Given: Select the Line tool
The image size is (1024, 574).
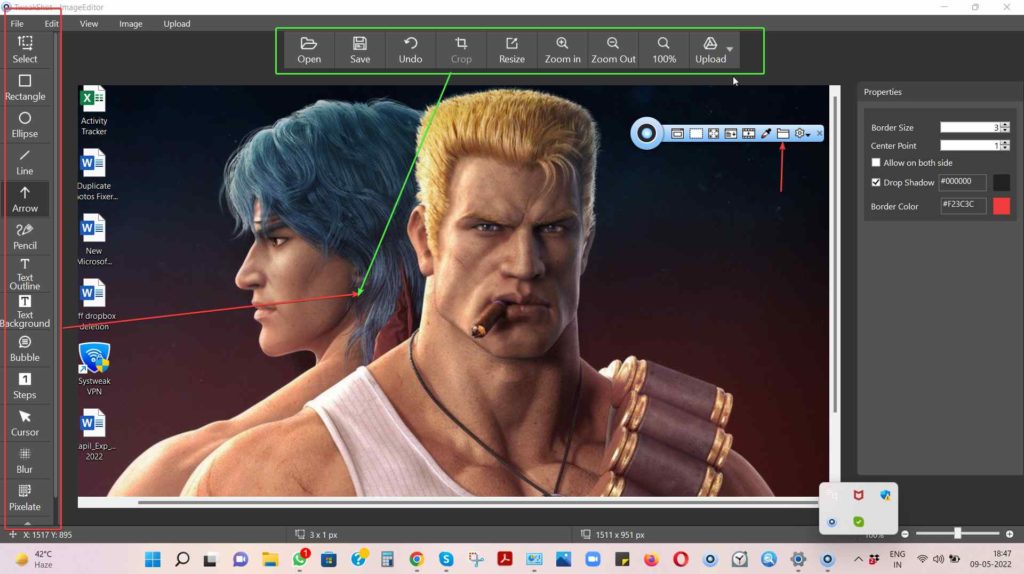Looking at the screenshot, I should point(25,162).
